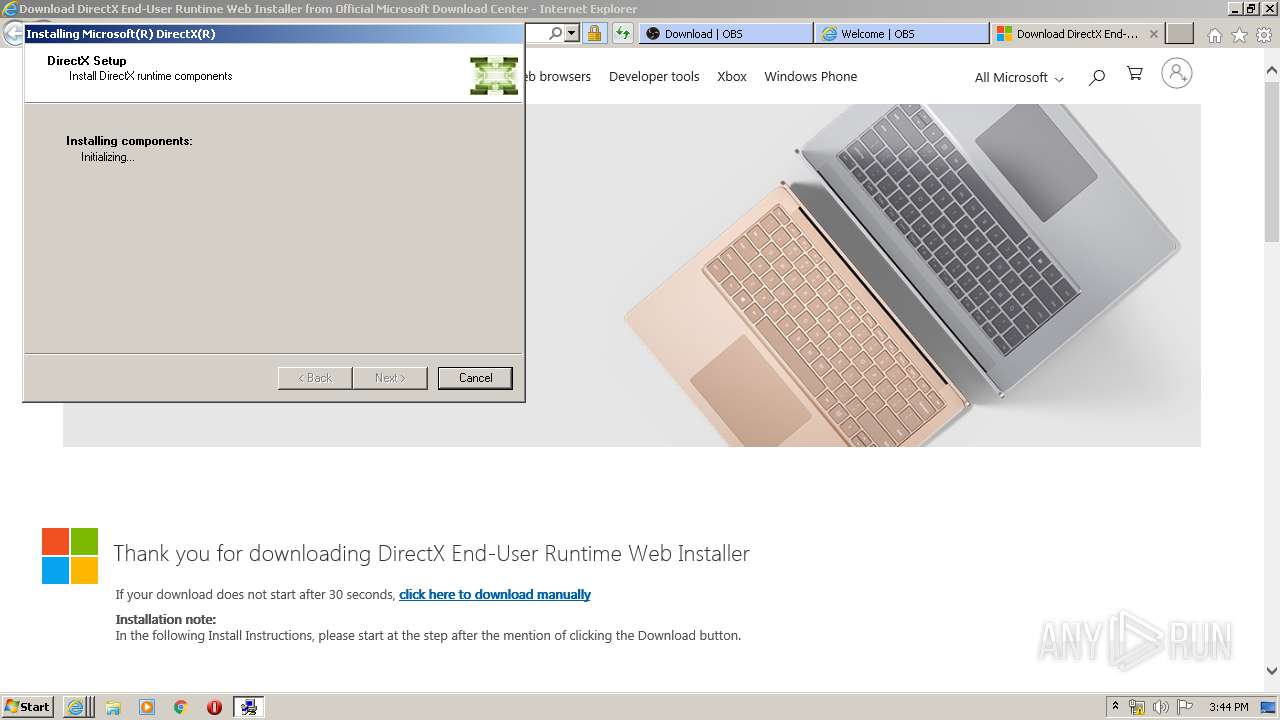Click the Microsoft four-color logo on the page
The height and width of the screenshot is (720, 1280).
click(x=70, y=556)
